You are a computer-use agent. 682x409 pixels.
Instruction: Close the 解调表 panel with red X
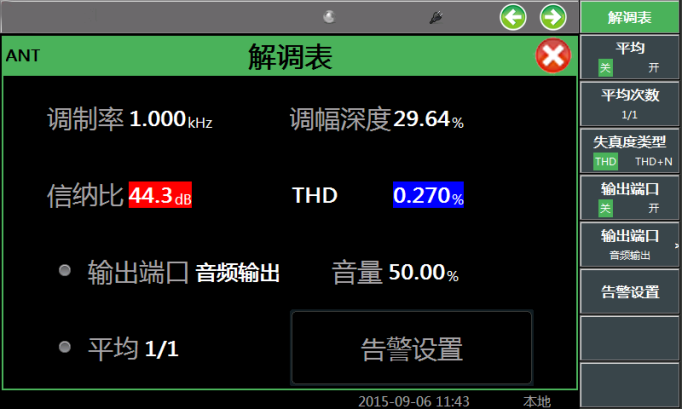pos(552,57)
